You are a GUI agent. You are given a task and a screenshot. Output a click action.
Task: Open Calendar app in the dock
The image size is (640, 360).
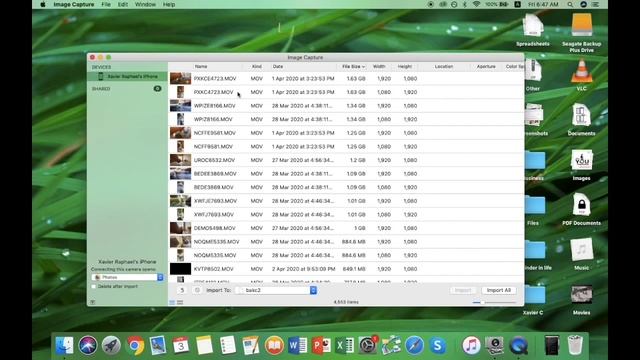(181, 346)
